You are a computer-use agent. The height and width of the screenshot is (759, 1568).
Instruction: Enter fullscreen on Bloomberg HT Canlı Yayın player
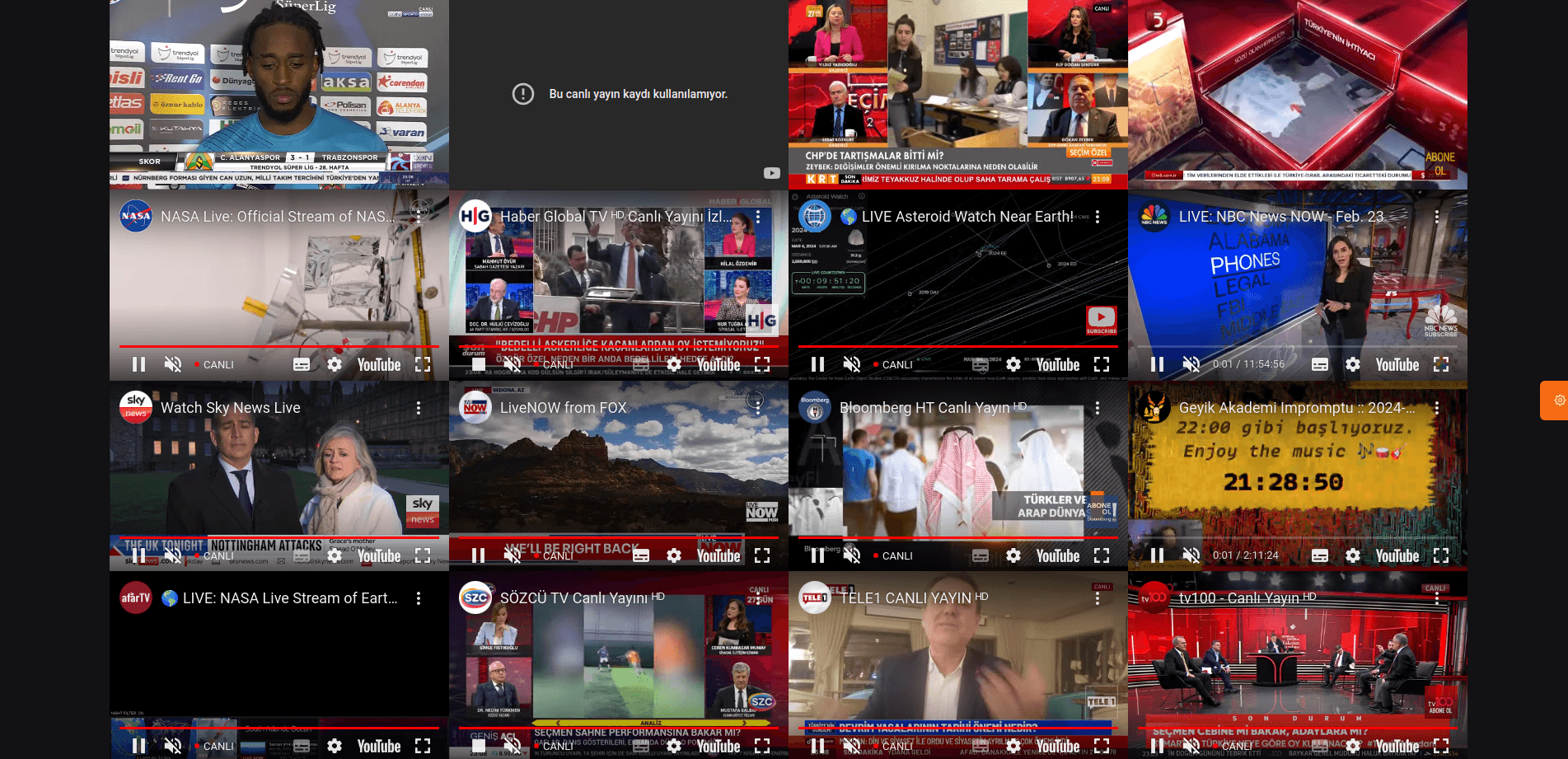click(1102, 555)
